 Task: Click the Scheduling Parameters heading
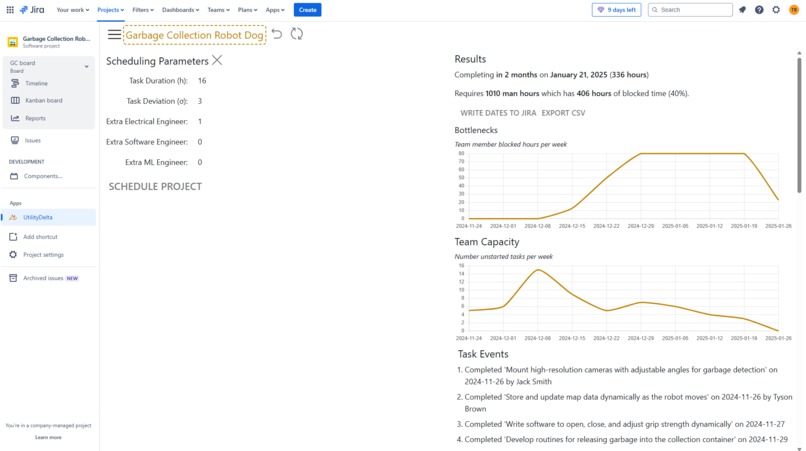pyautogui.click(x=157, y=61)
